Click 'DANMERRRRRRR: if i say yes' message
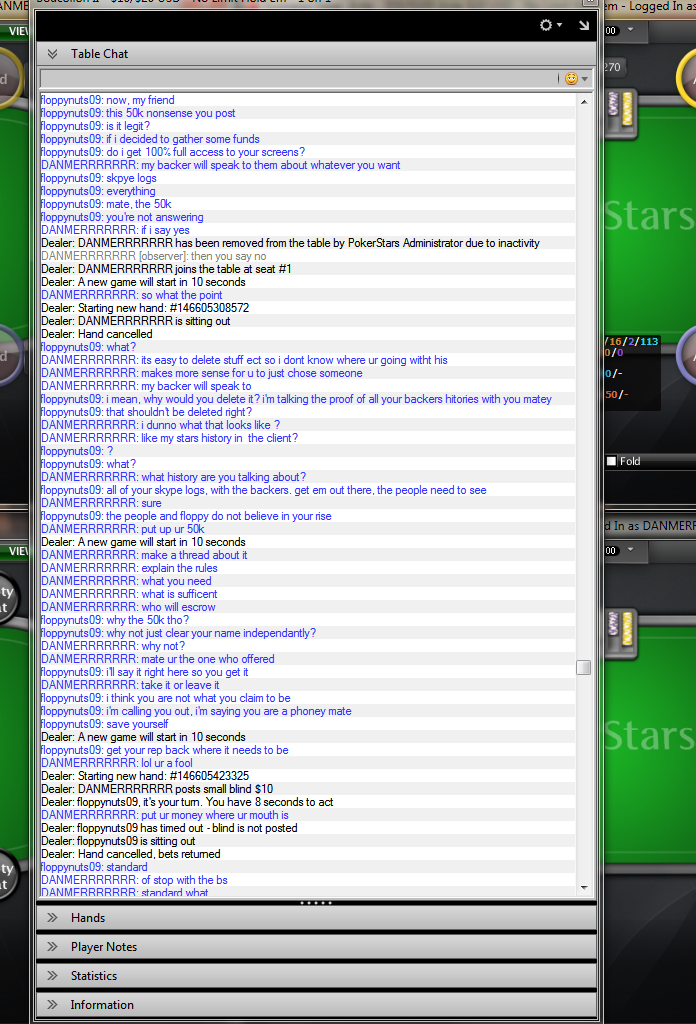 tap(115, 230)
